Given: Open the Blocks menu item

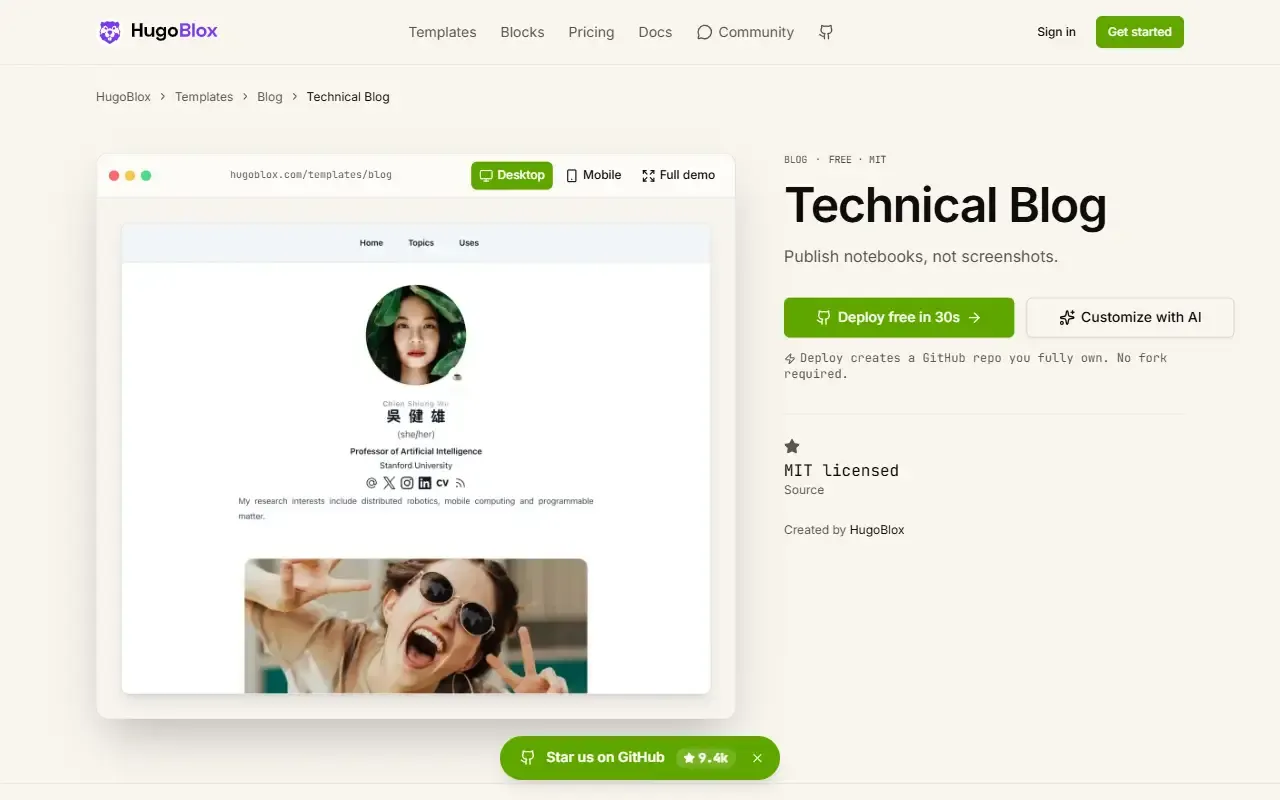Looking at the screenshot, I should [522, 32].
